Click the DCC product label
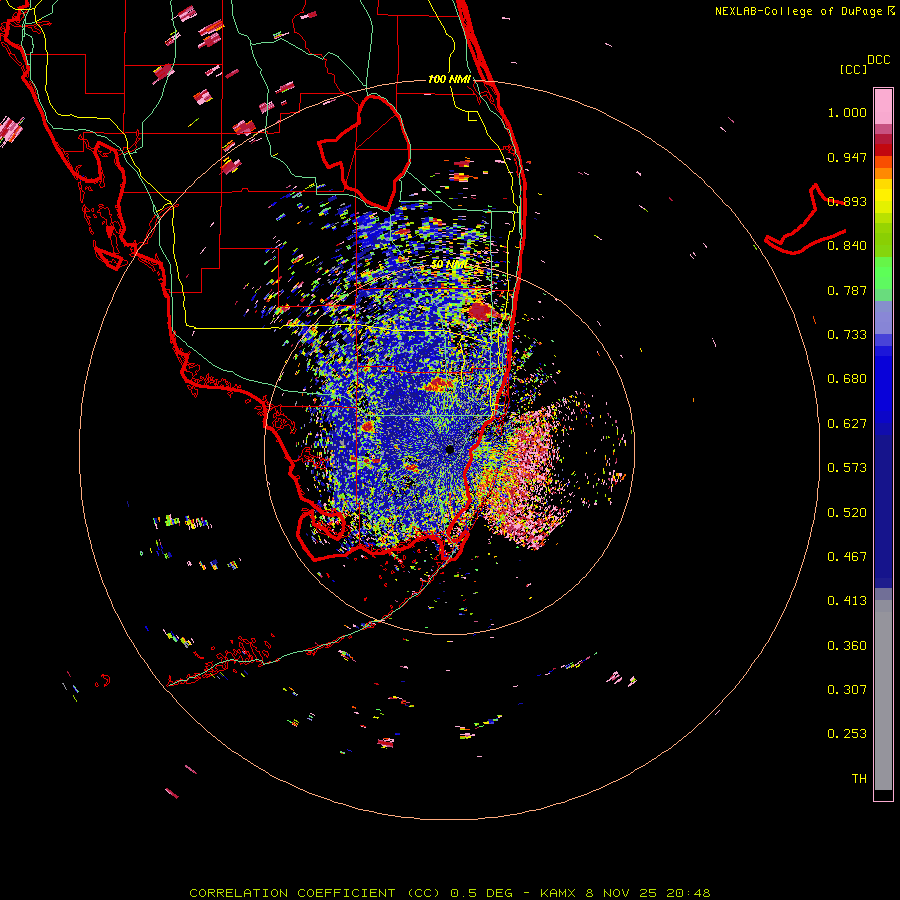900x900 pixels. 879,59
